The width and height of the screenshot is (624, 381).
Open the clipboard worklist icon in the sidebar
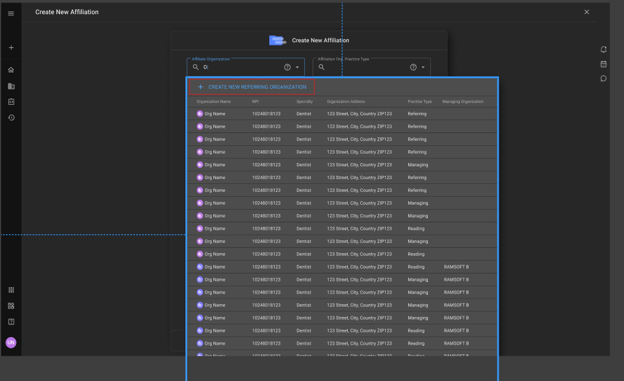pyautogui.click(x=11, y=102)
